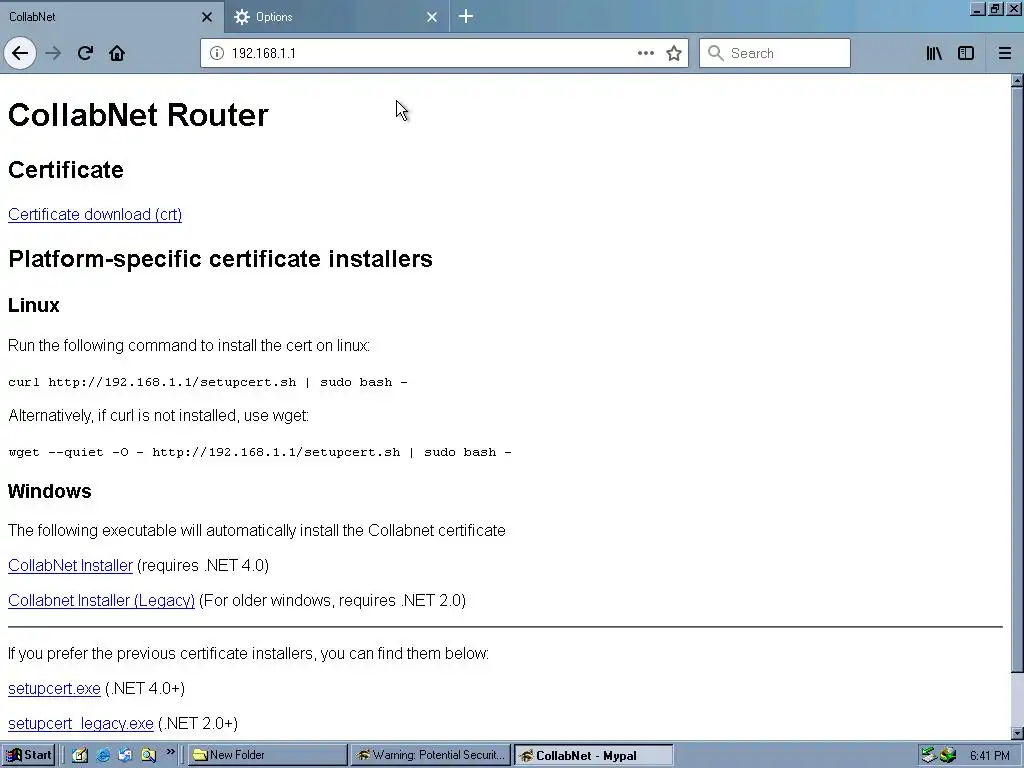Image resolution: width=1024 pixels, height=768 pixels.
Task: Open the Library icon in toolbar
Action: [x=934, y=53]
